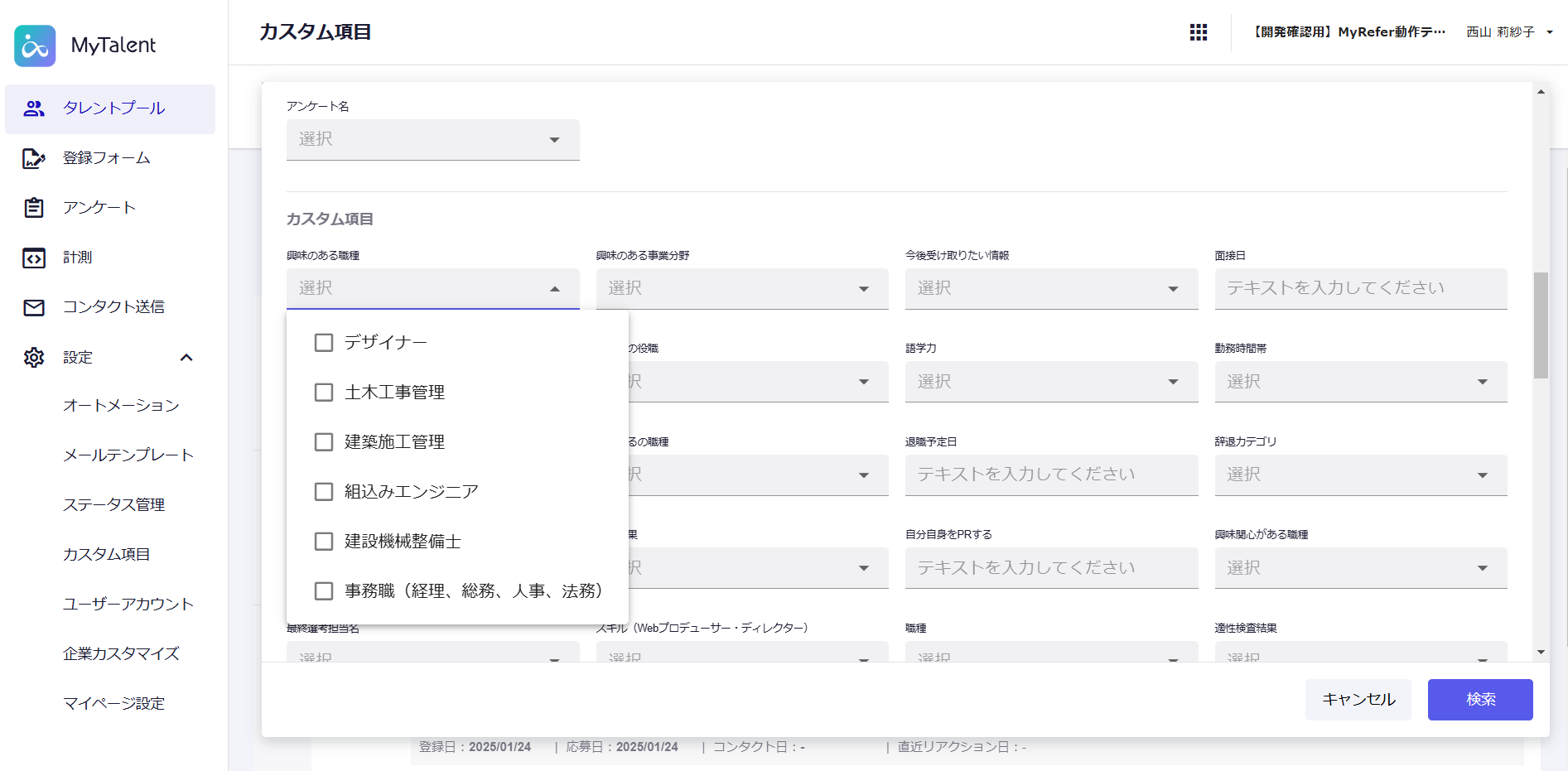
Task: Open the apps grid icon in header
Action: pyautogui.click(x=1198, y=32)
